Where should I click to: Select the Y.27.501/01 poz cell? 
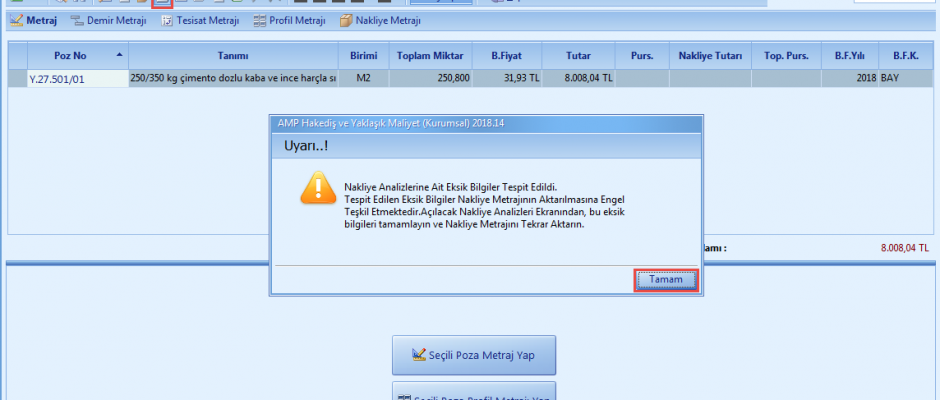68,77
